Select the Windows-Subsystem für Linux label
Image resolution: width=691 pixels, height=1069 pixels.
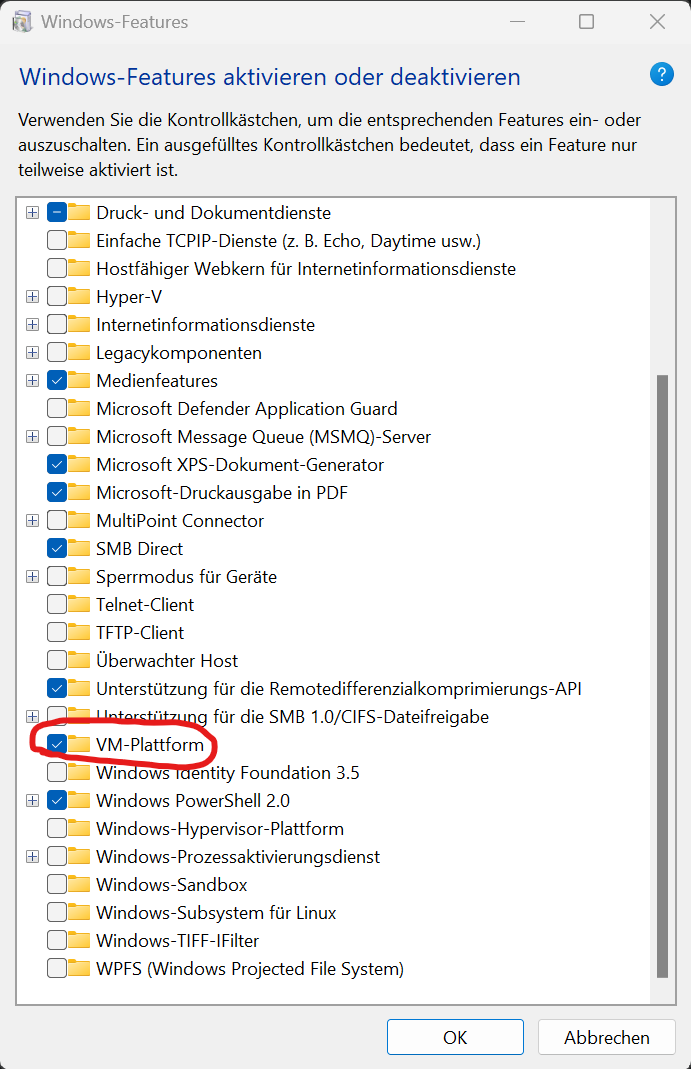(x=216, y=912)
